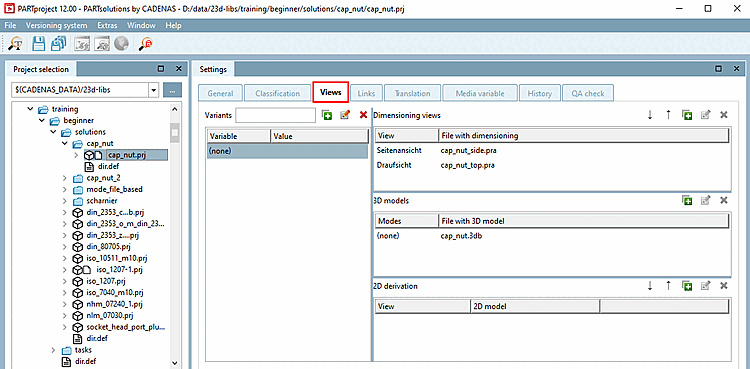Viewport: 750px width, 369px height.
Task: Click the search toolbar icon at far left
Action: 15,44
